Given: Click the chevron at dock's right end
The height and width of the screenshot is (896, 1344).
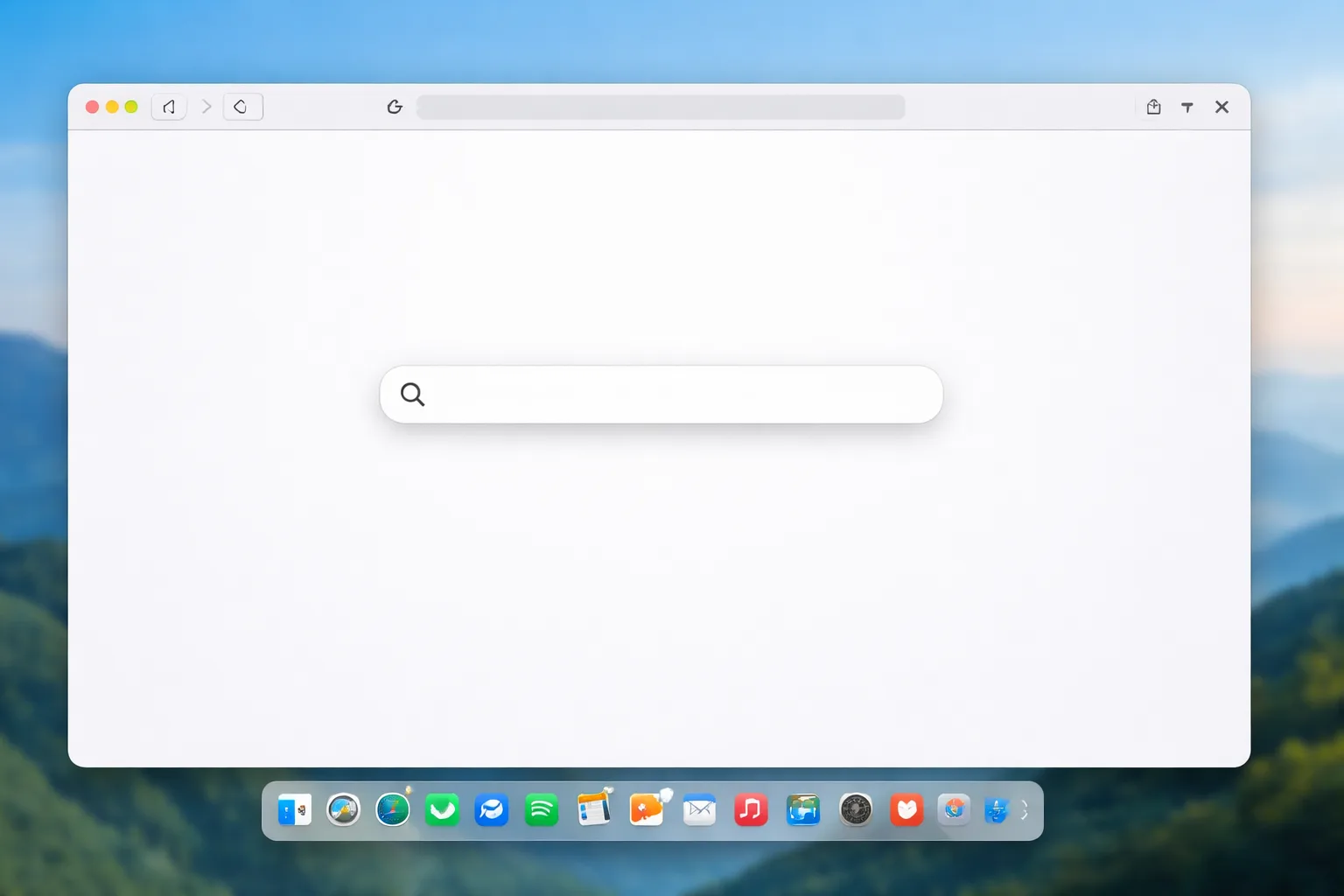Looking at the screenshot, I should point(1024,811).
